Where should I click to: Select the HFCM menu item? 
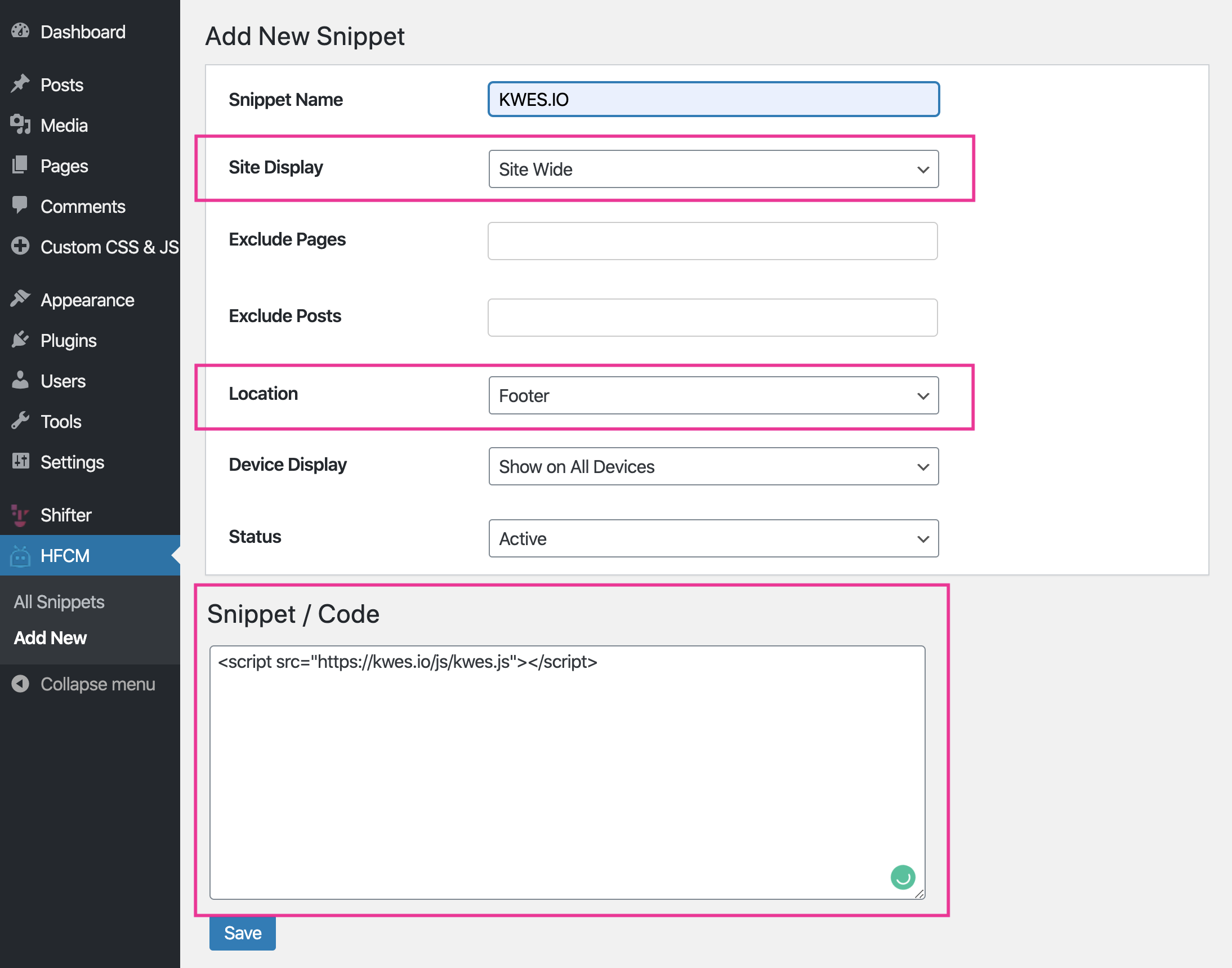[90, 555]
